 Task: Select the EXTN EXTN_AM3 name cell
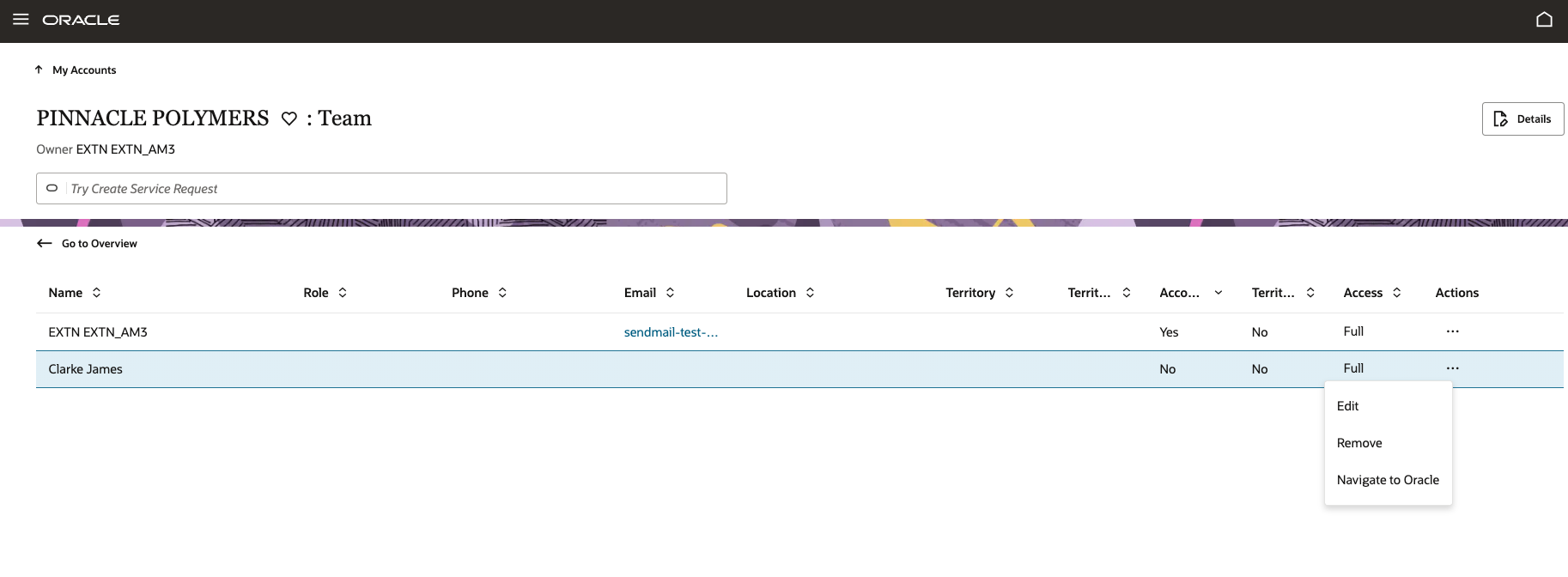coord(98,332)
